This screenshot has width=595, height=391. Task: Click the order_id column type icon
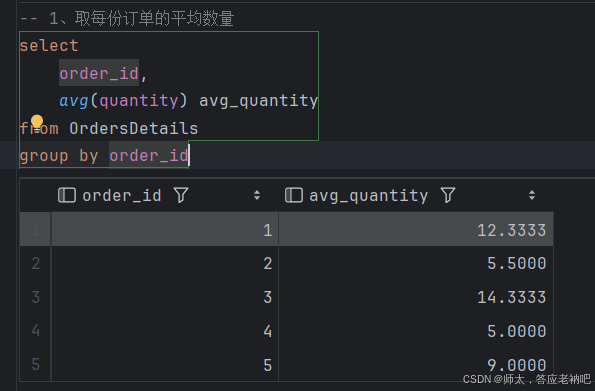click(x=67, y=195)
